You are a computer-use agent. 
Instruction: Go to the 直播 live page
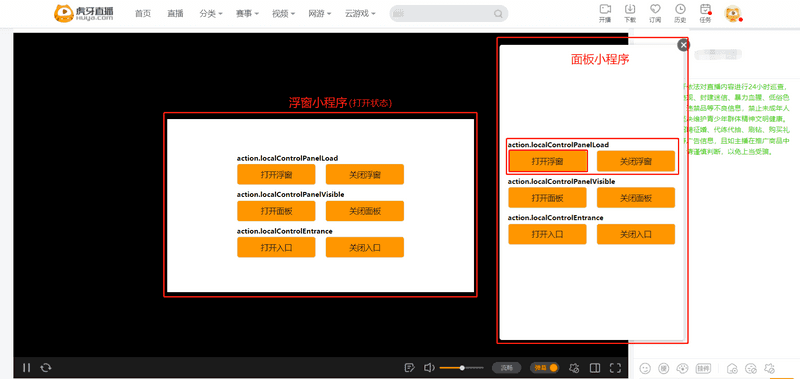[175, 14]
